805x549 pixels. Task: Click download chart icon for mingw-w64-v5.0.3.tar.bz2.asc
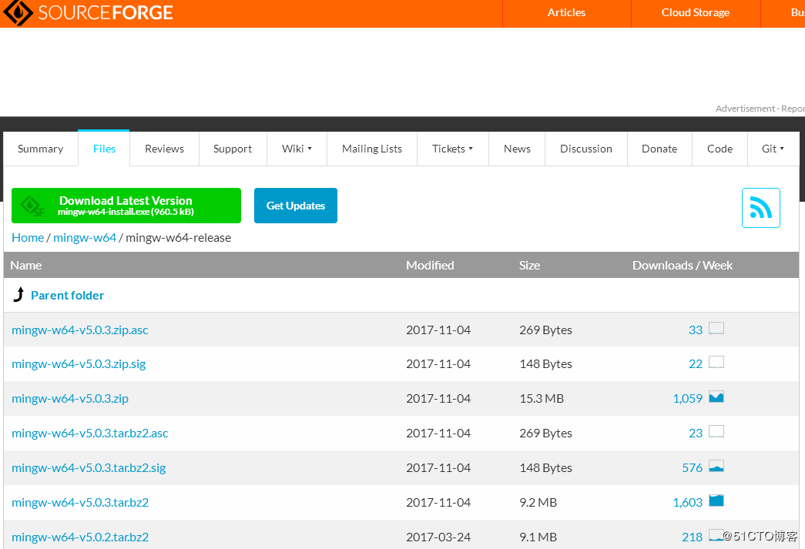[716, 431]
